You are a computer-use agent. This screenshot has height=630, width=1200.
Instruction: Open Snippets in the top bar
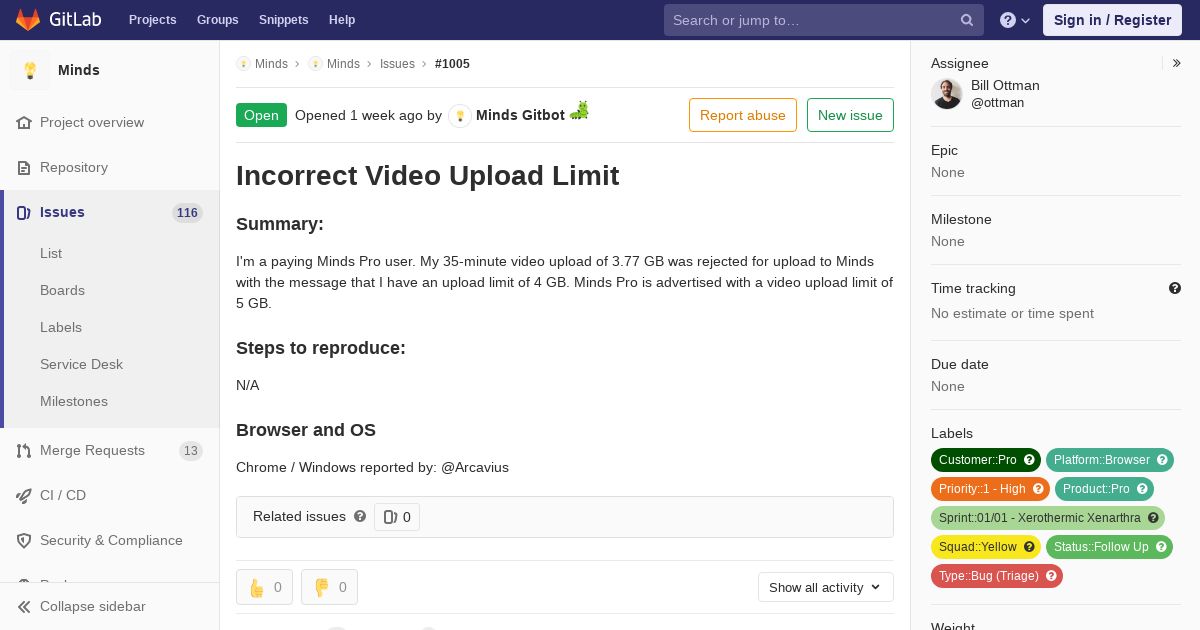(283, 20)
